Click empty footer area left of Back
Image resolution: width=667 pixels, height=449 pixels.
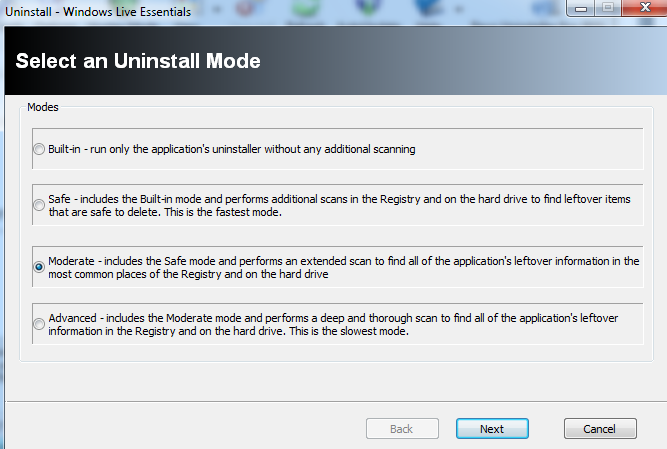tap(180, 429)
